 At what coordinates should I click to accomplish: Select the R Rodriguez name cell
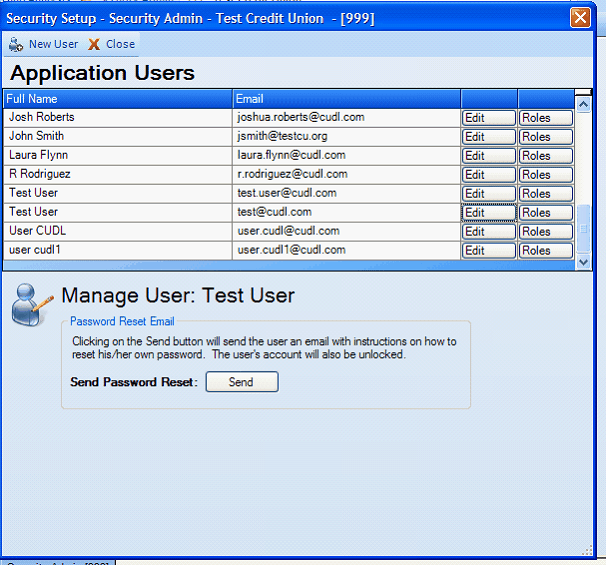(118, 175)
